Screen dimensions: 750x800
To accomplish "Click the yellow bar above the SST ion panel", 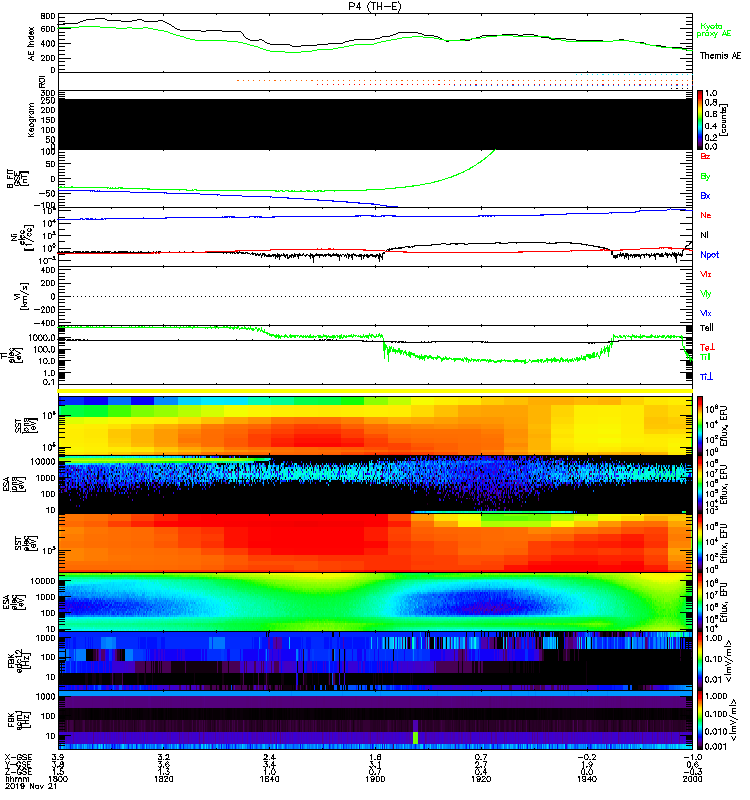I will [x=375, y=391].
